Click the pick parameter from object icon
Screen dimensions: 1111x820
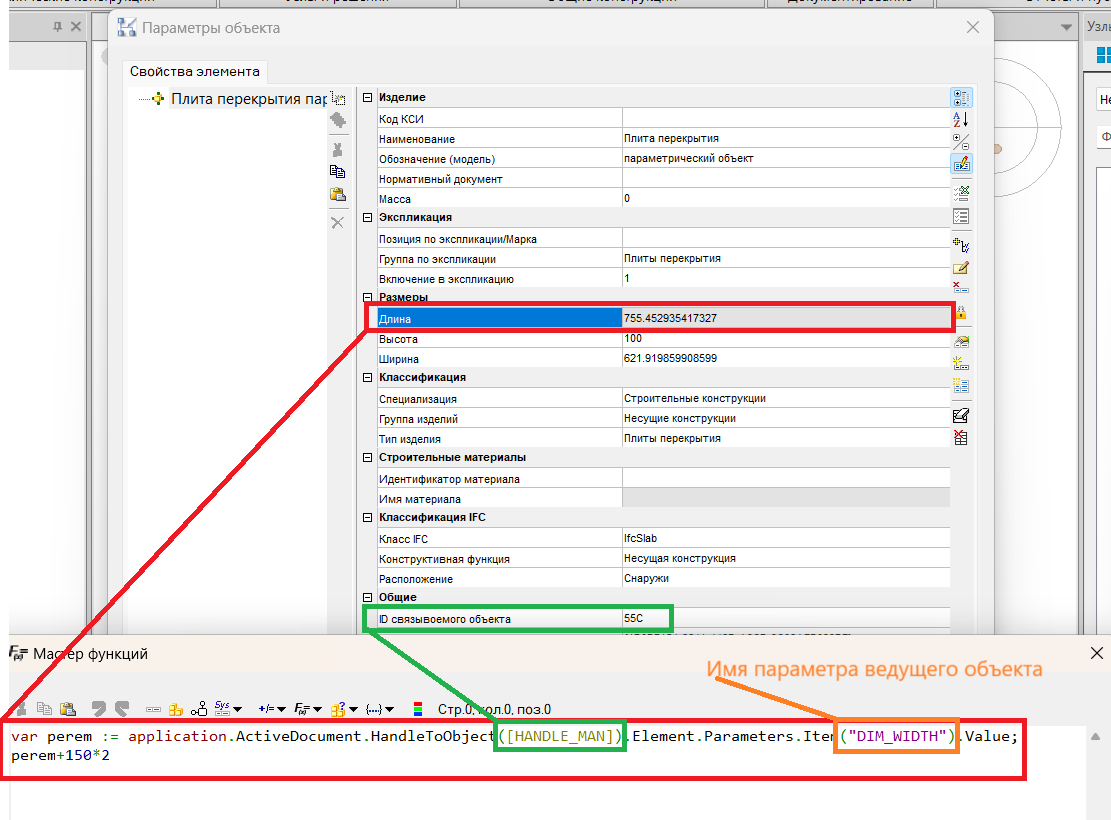coord(961,245)
